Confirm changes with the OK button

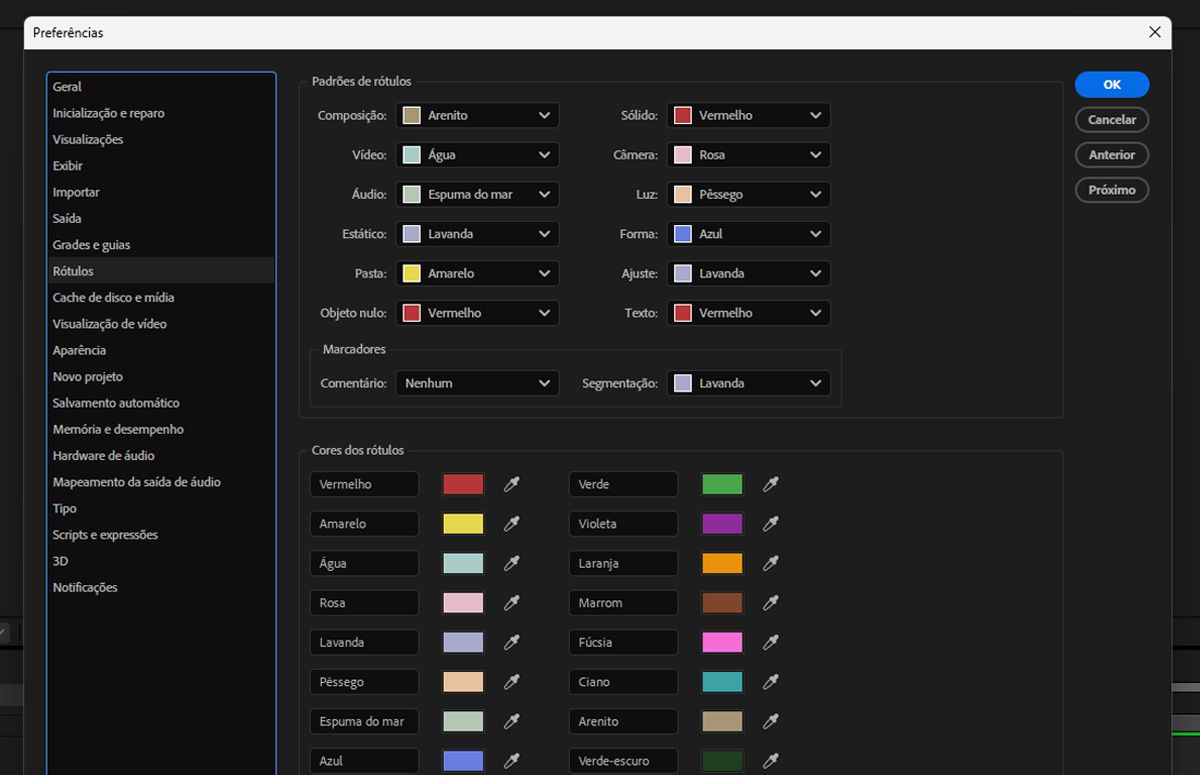1111,84
